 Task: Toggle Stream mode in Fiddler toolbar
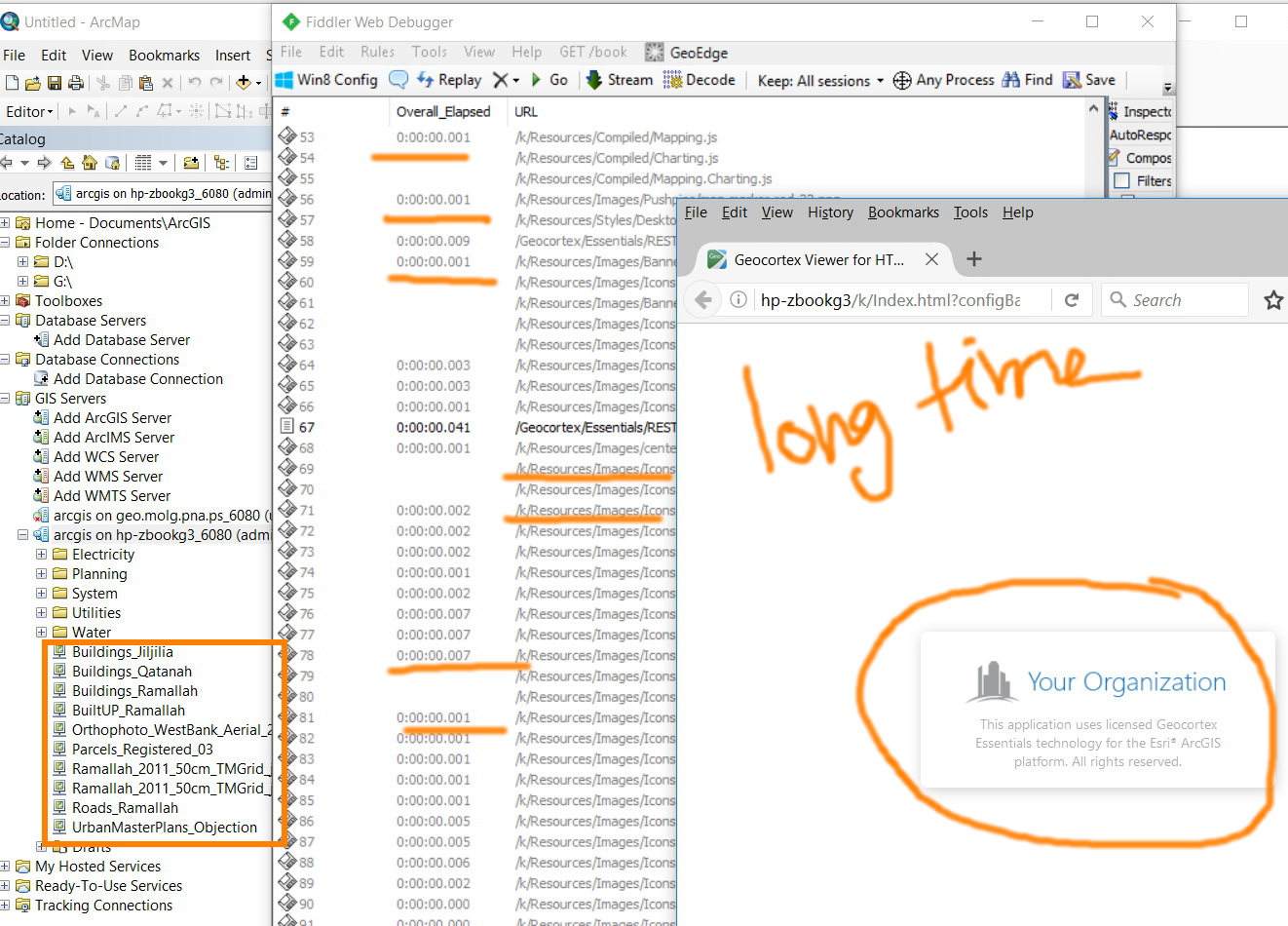point(620,80)
